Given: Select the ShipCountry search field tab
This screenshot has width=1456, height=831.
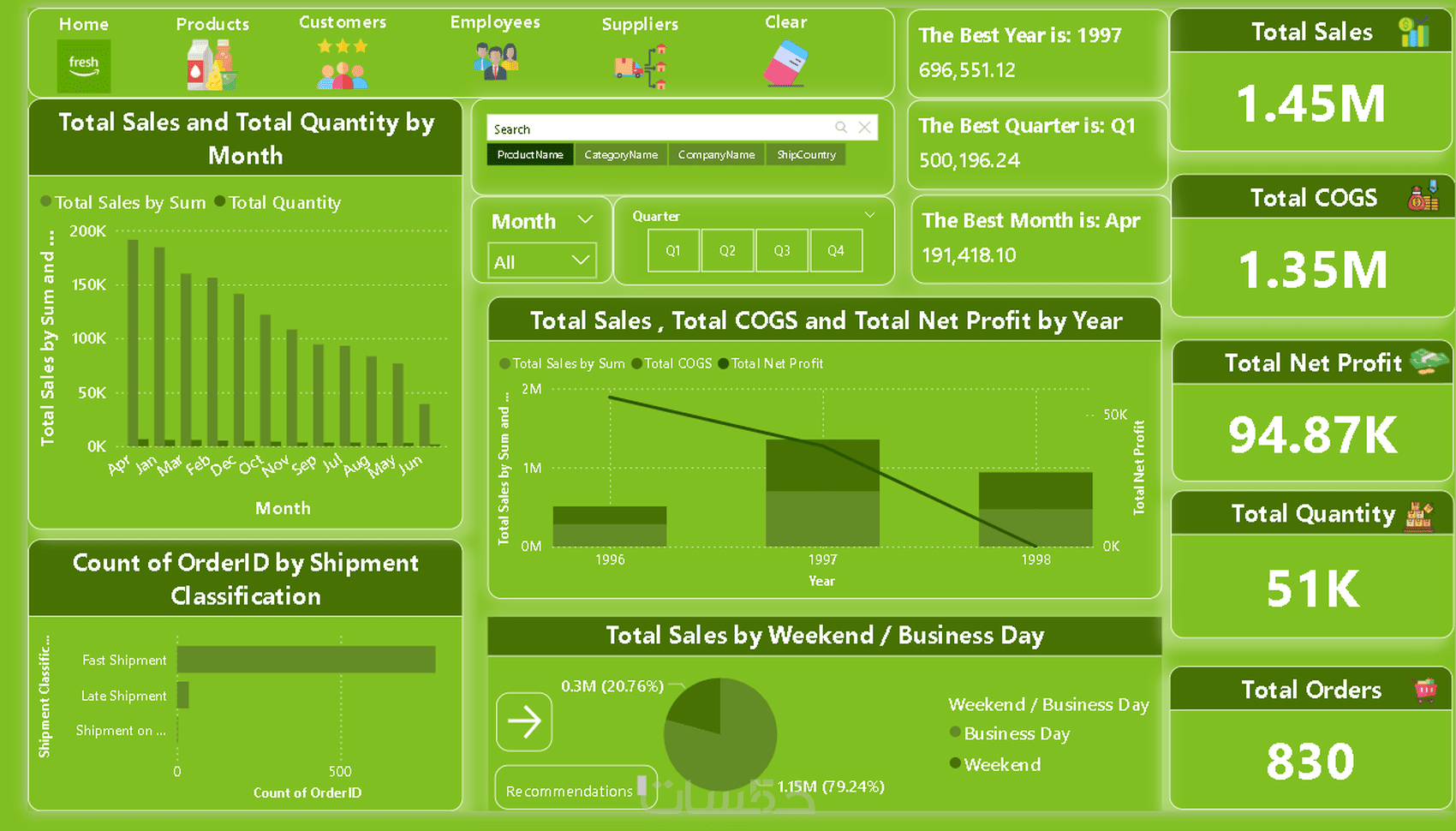Looking at the screenshot, I should 806,155.
